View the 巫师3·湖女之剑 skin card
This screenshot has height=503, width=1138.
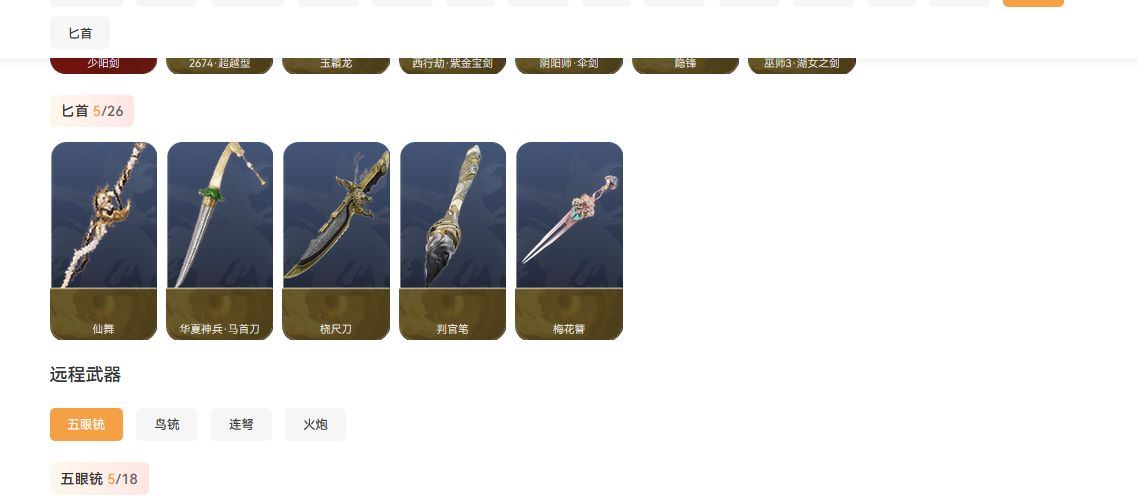(x=802, y=65)
